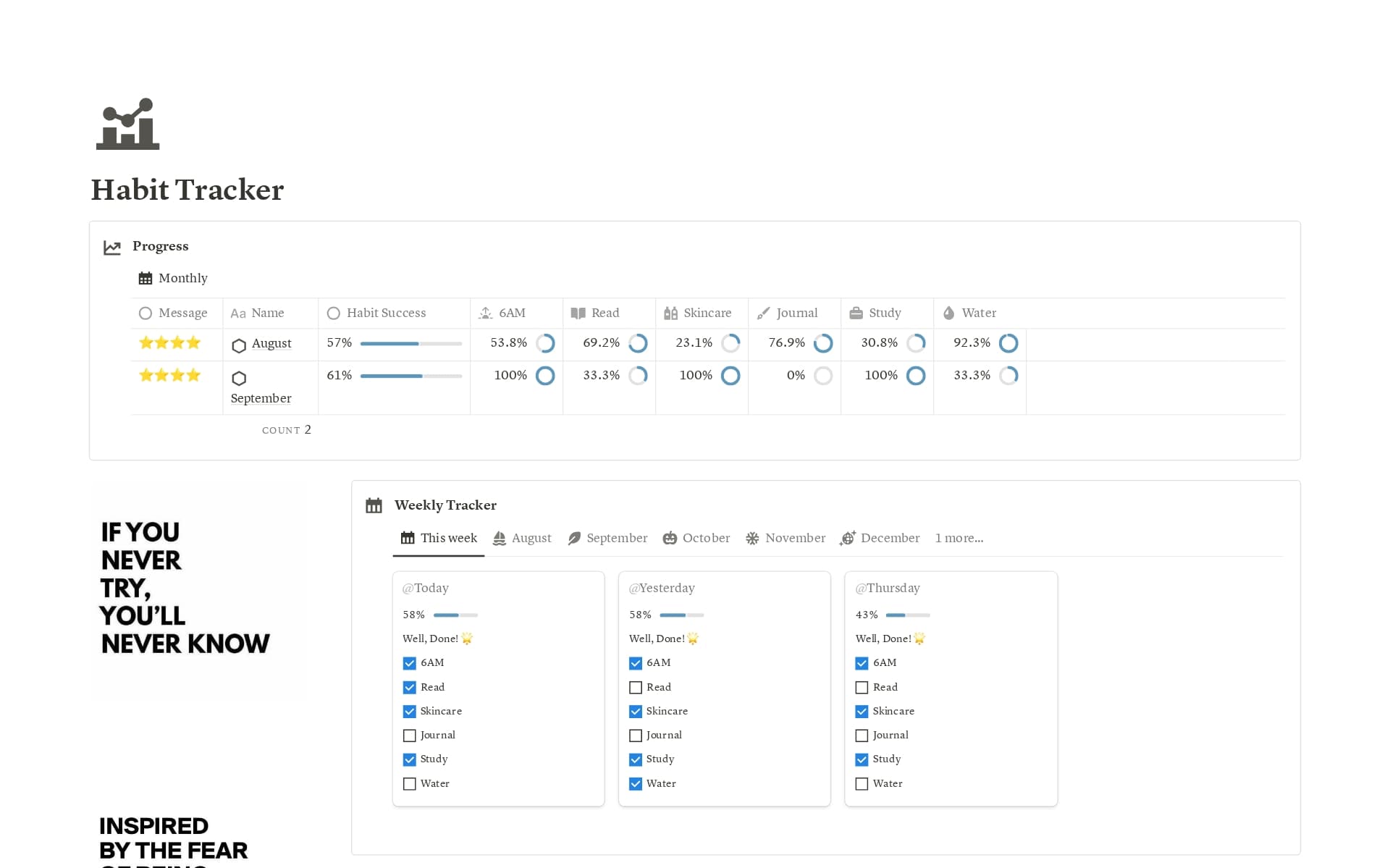
Task: Check the Journal box in Thursday card
Action: [862, 736]
